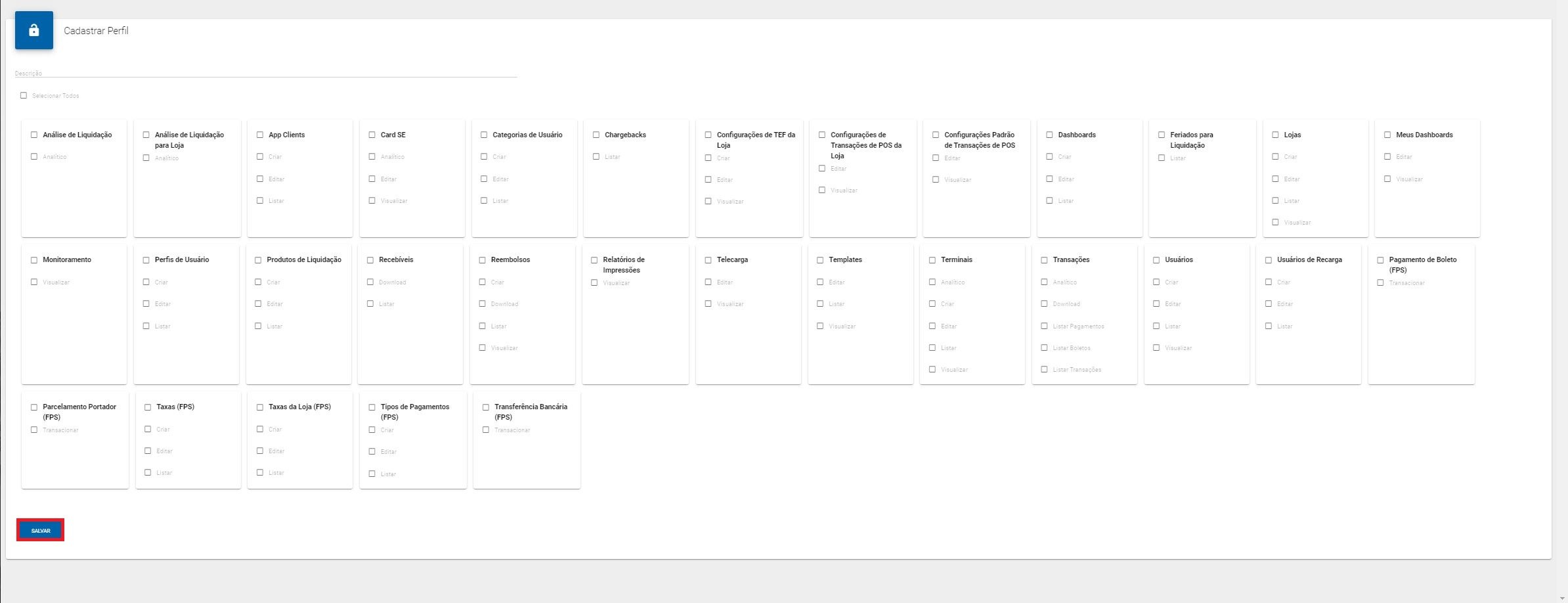Check Visualizar under Monitoramento
The width and height of the screenshot is (1568, 603).
point(34,282)
